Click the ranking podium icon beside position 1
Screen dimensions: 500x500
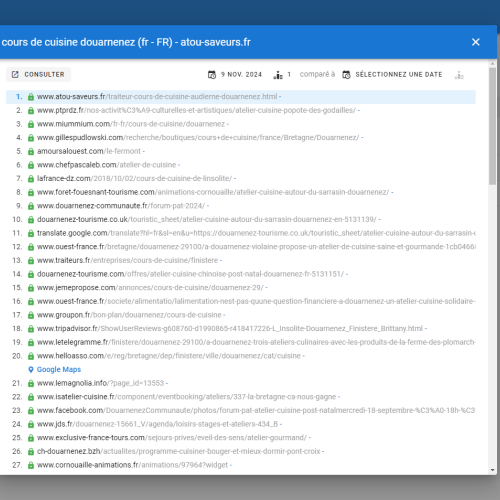pos(278,75)
